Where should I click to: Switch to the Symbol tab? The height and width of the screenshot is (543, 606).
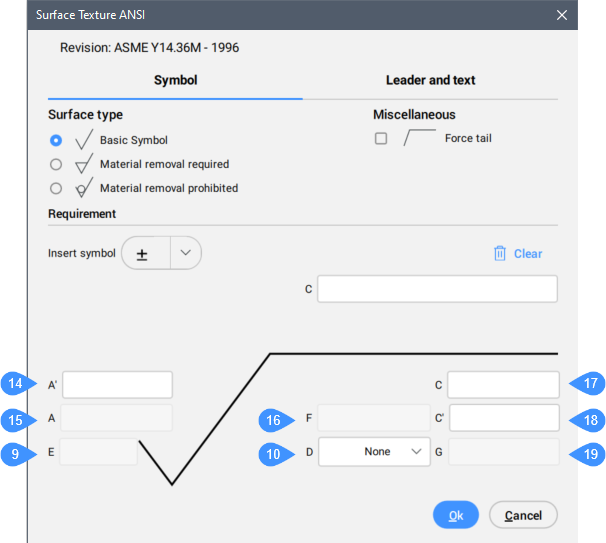click(x=175, y=80)
